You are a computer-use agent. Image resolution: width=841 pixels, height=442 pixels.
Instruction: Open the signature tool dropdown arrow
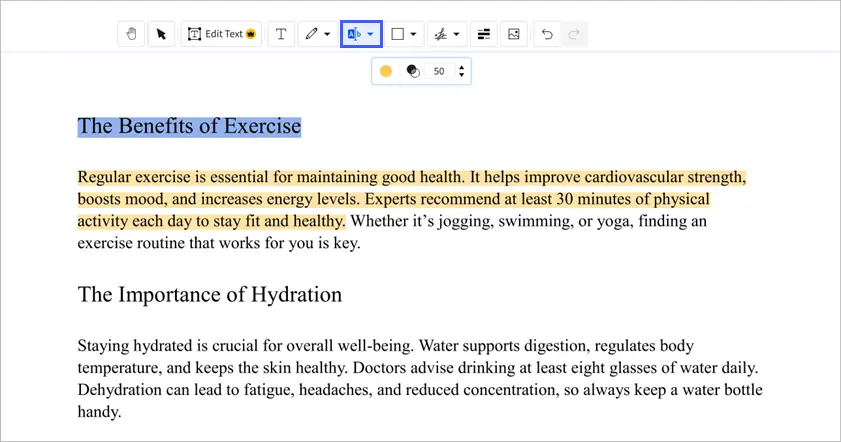456,34
